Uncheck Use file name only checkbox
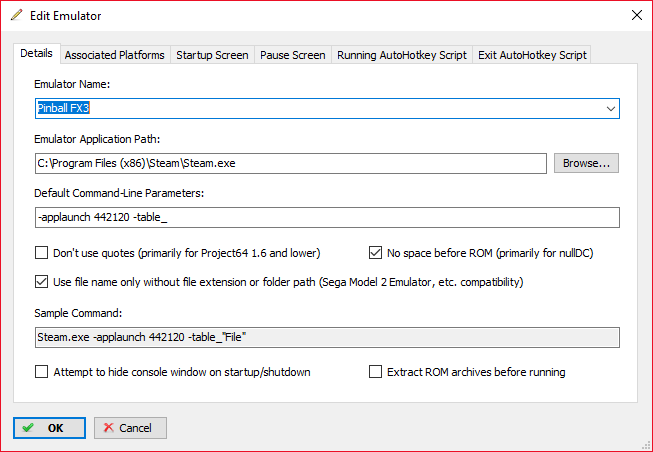The width and height of the screenshot is (653, 452). point(41,282)
